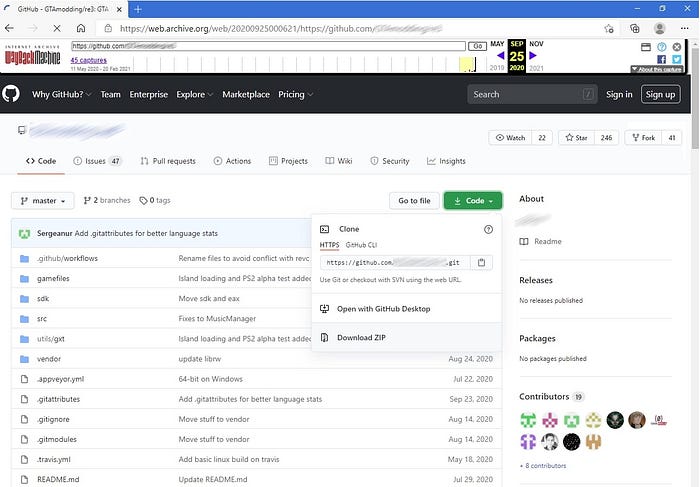Click the browser back arrow

click(9, 28)
